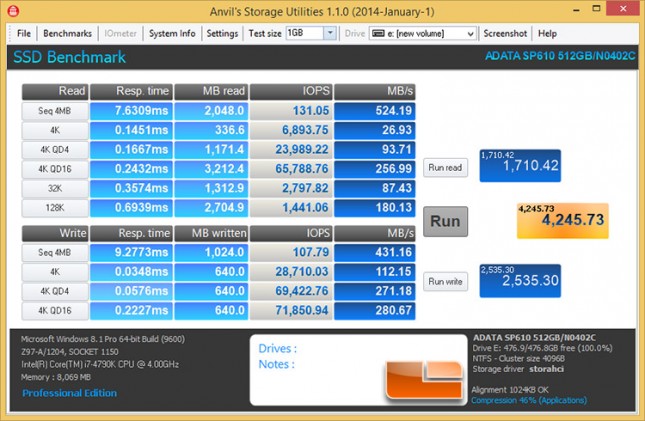Screen dimensions: 645x421
Task: Open the File menu
Action: pos(23,33)
